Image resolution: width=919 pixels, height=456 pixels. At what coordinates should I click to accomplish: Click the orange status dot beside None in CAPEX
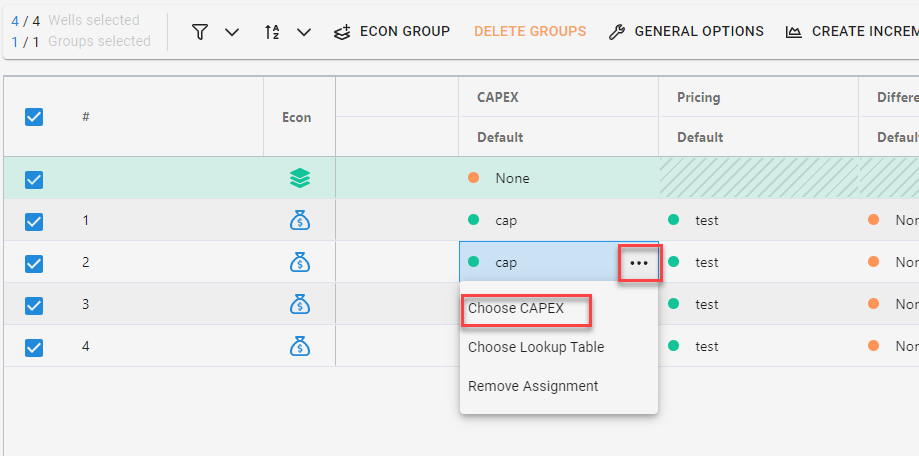(x=473, y=178)
